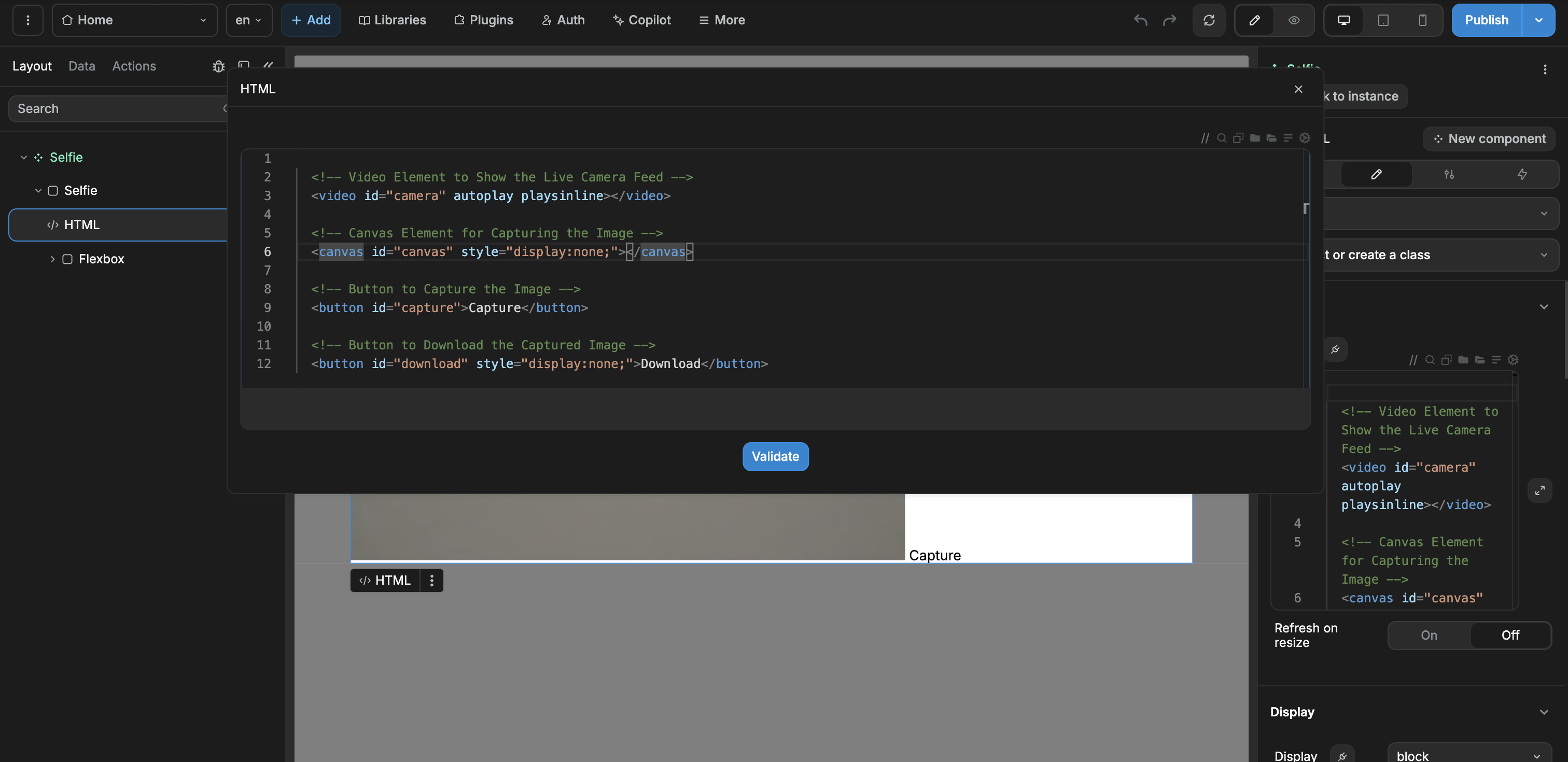The width and height of the screenshot is (1568, 762).
Task: Open the More menu in the top bar
Action: point(722,20)
